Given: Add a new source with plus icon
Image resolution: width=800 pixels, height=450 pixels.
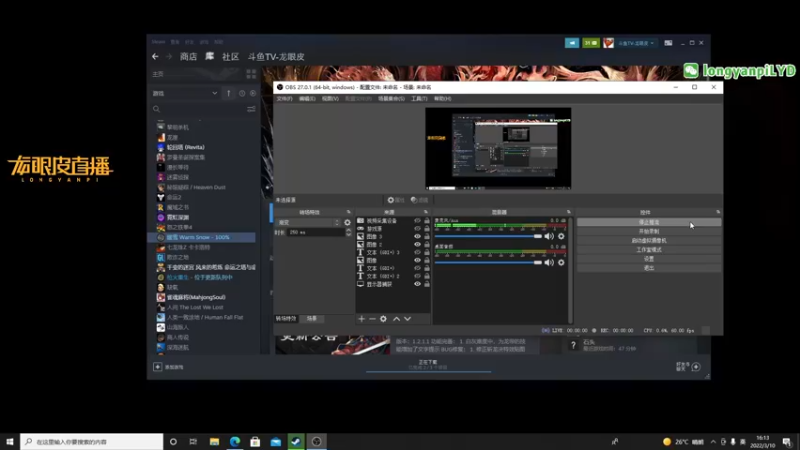Looking at the screenshot, I should coord(361,319).
